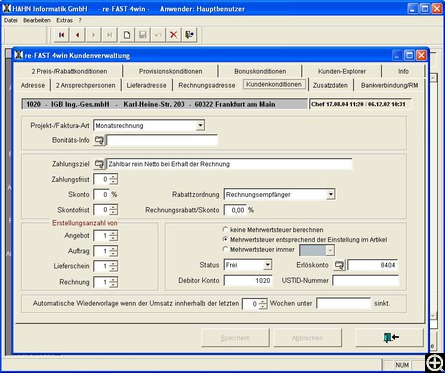Screen dimensions: 445x373
Task: Select the Kundenkonditionen tab
Action: [274, 84]
